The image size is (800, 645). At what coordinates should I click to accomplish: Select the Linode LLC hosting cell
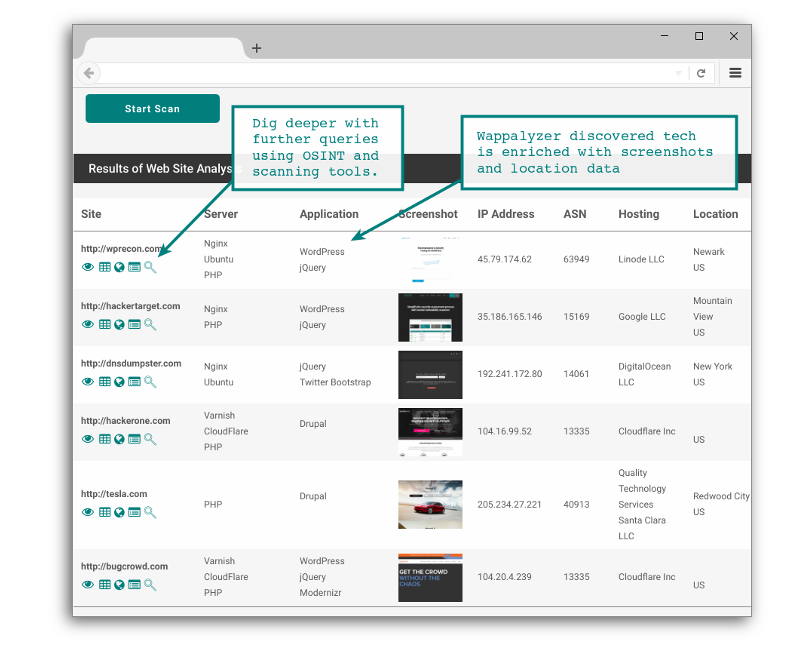641,259
